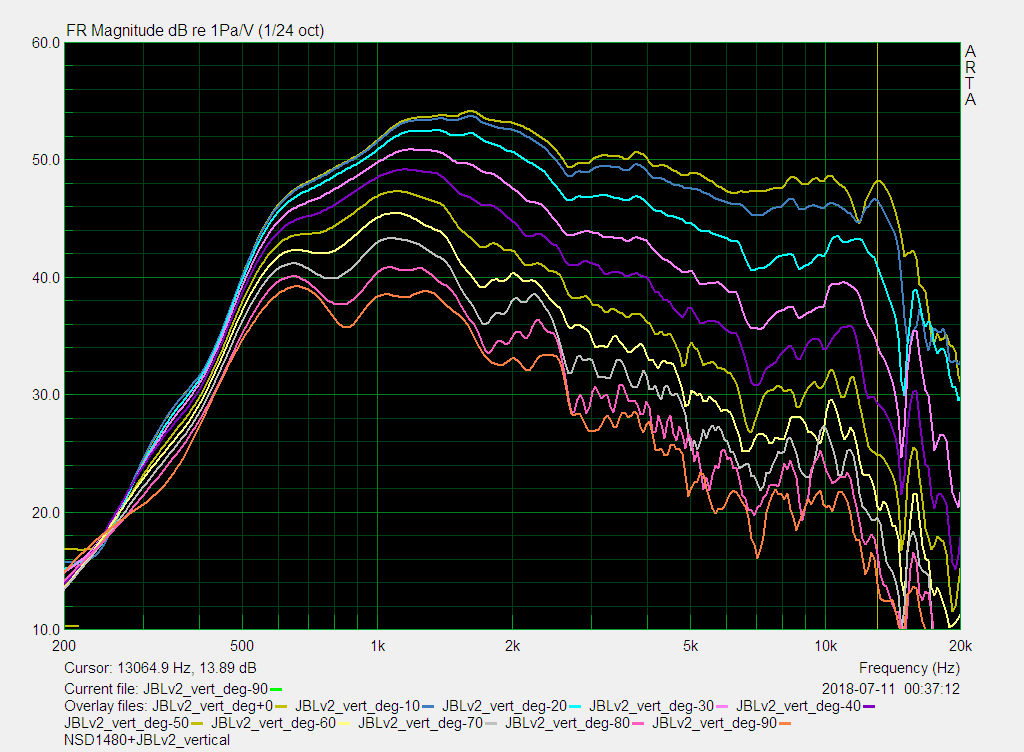Image resolution: width=1024 pixels, height=752 pixels.
Task: Click the overlay label JBLv2_vert_deg-10
Action: pos(357,706)
